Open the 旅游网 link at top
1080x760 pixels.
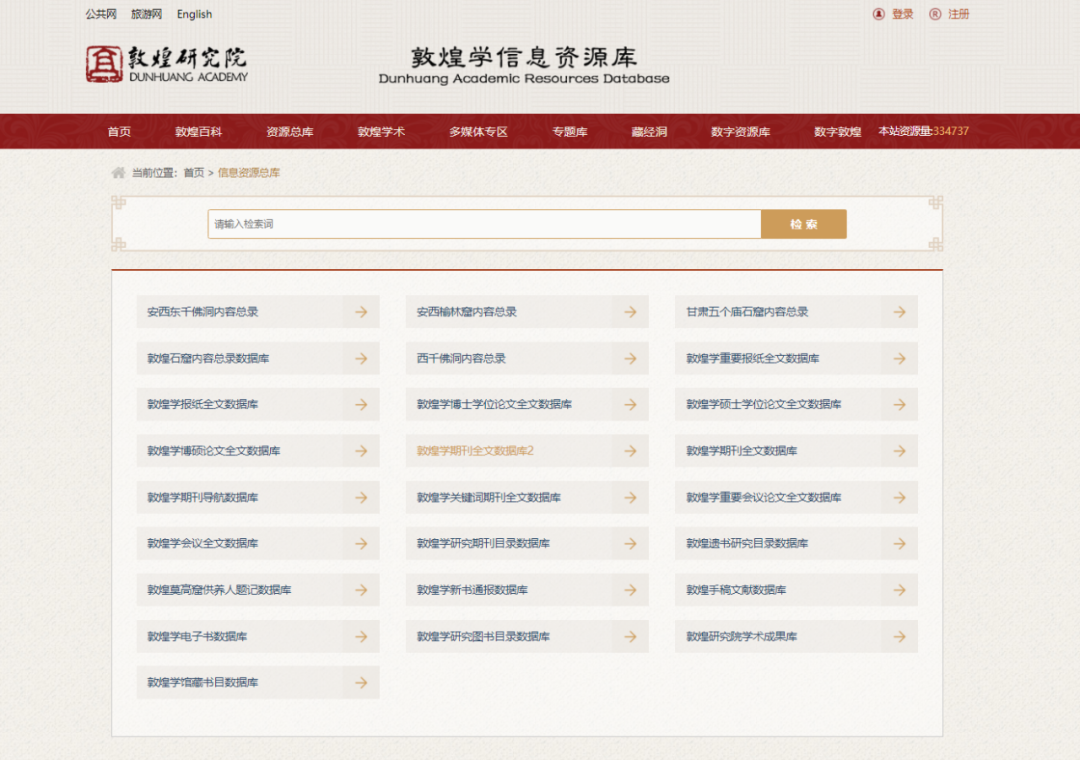[x=147, y=14]
